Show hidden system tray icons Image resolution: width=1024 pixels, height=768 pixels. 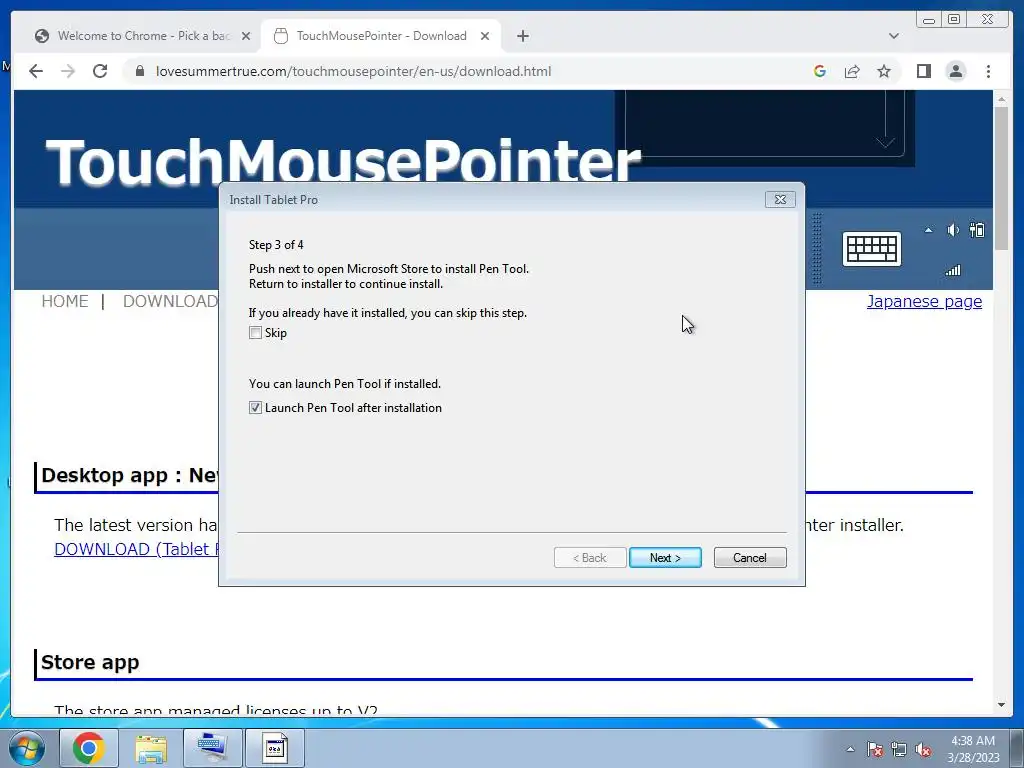[x=850, y=749]
